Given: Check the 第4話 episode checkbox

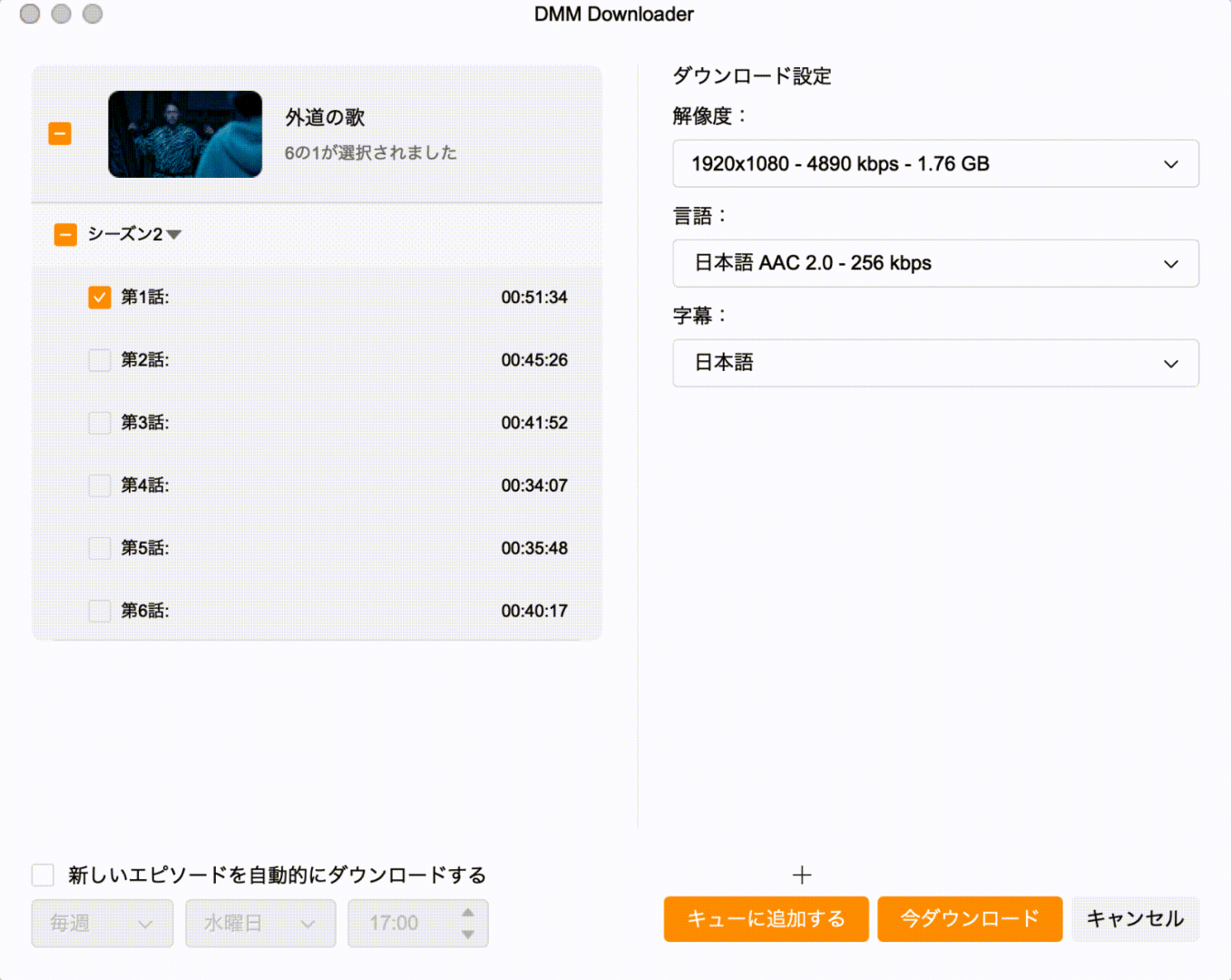Looking at the screenshot, I should pyautogui.click(x=100, y=485).
